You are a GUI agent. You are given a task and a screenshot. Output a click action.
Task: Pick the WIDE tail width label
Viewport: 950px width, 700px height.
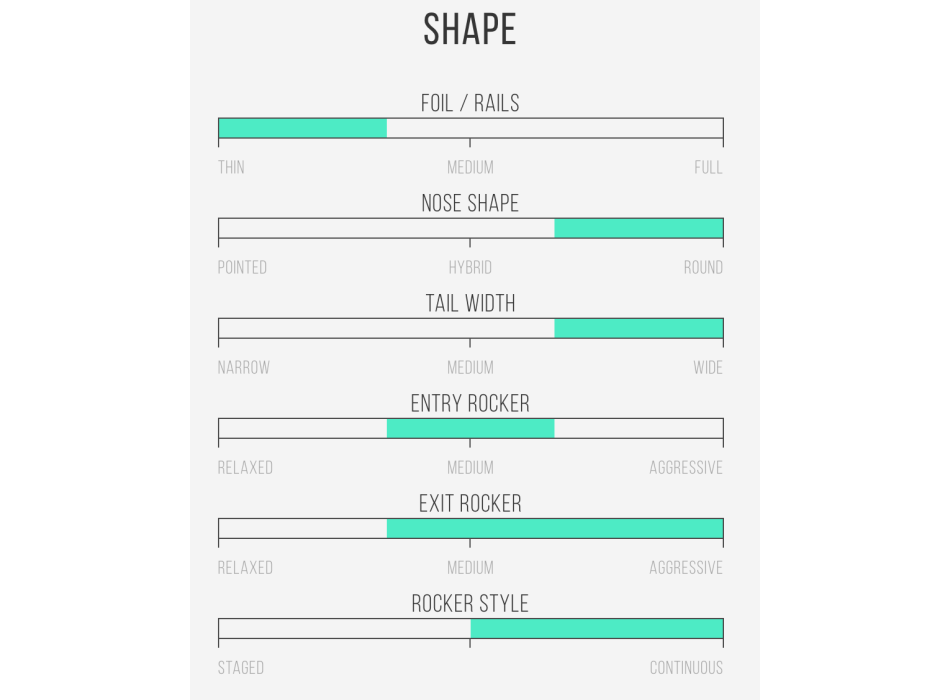708,367
